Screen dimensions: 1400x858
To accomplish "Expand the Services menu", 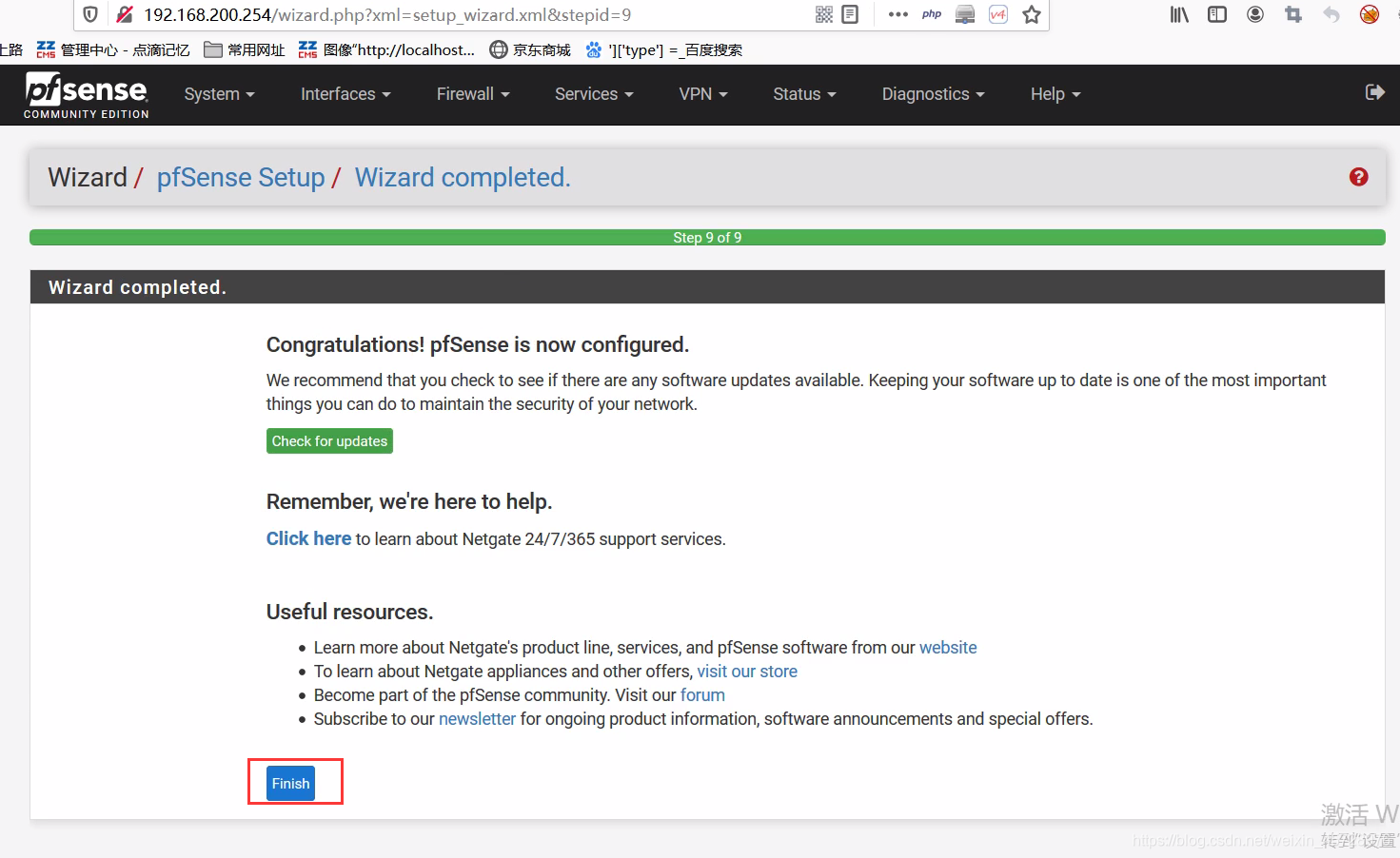I will pyautogui.click(x=594, y=94).
